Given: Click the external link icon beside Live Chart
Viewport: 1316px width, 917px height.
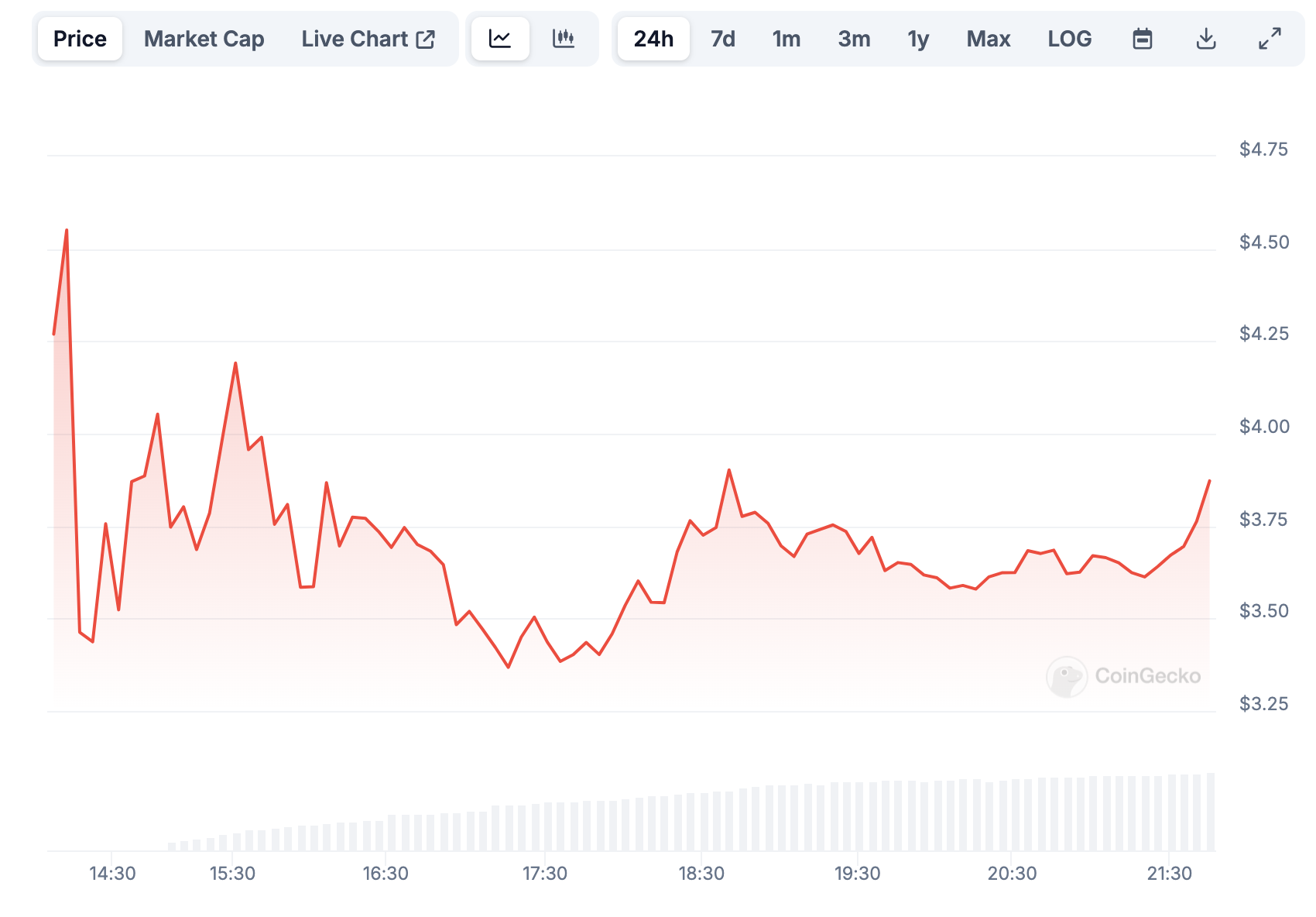Looking at the screenshot, I should (x=426, y=39).
